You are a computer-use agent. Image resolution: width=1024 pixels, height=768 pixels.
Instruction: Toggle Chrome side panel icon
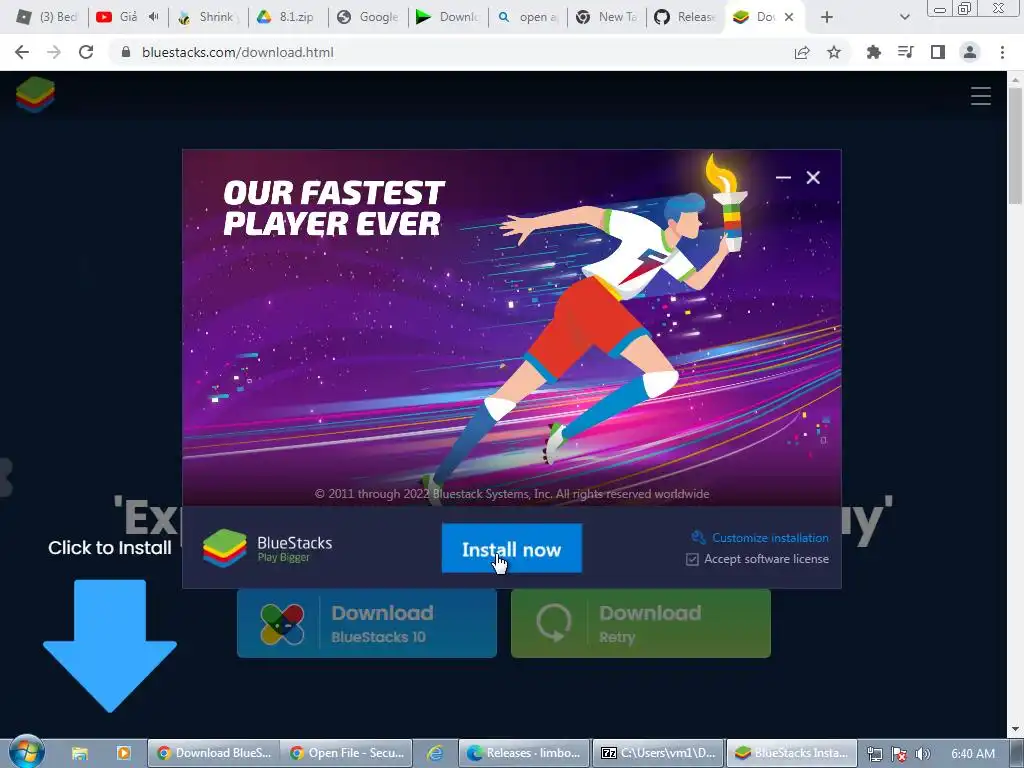[x=938, y=52]
